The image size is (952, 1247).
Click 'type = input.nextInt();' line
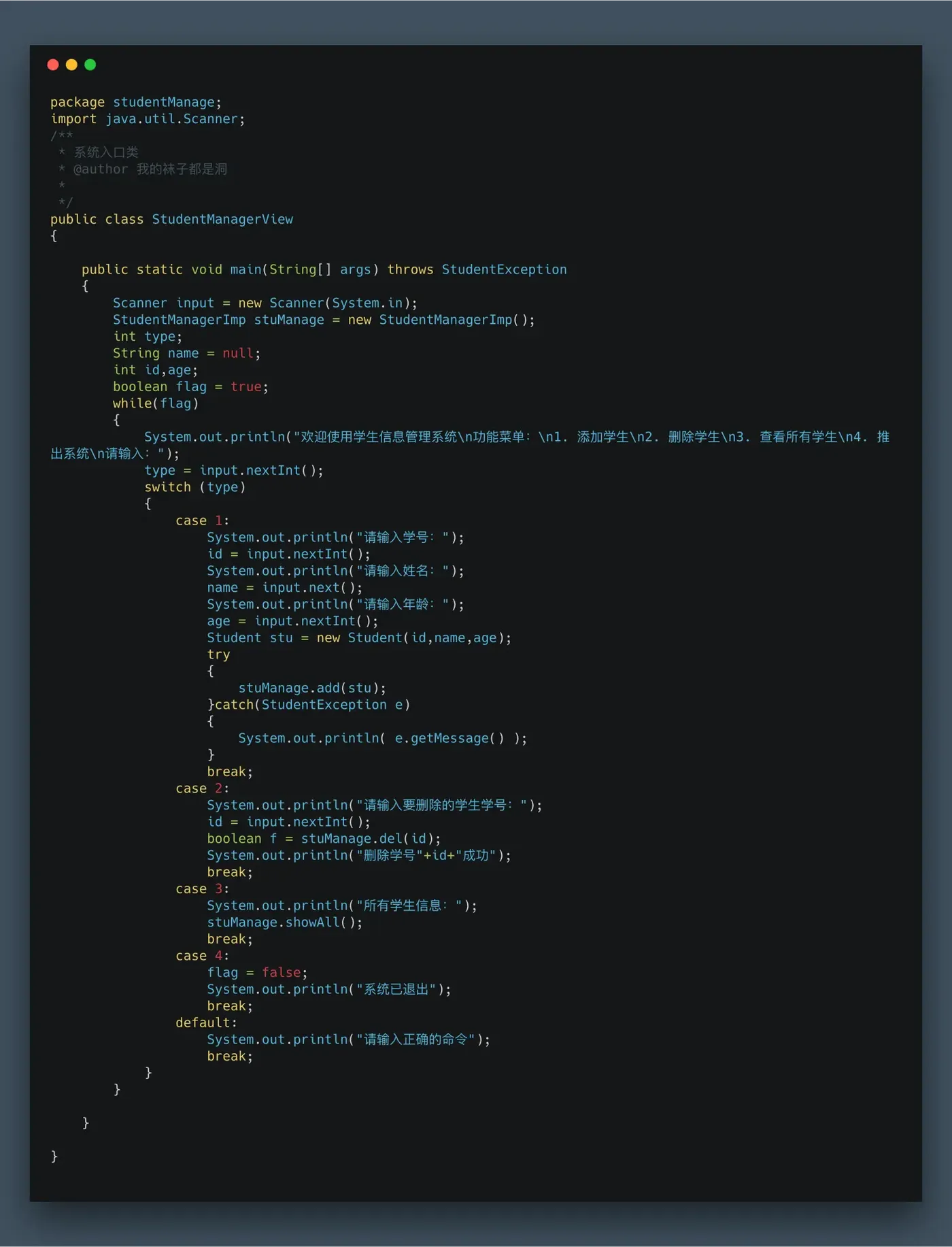pyautogui.click(x=234, y=470)
